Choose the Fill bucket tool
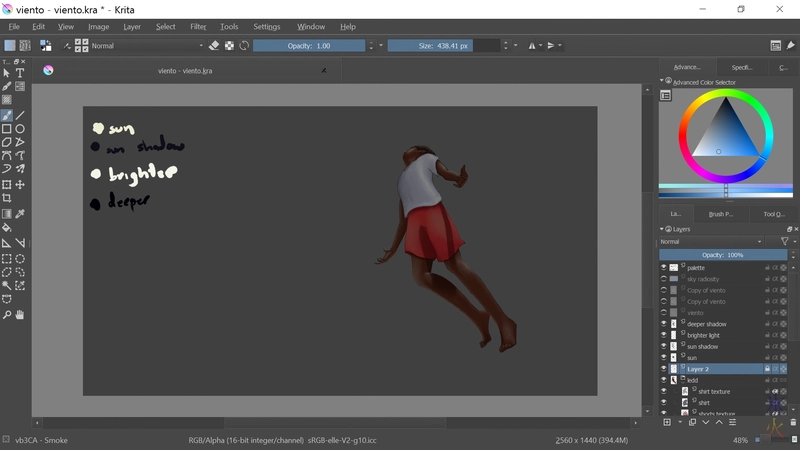Viewport: 800px width, 450px height. 7,227
